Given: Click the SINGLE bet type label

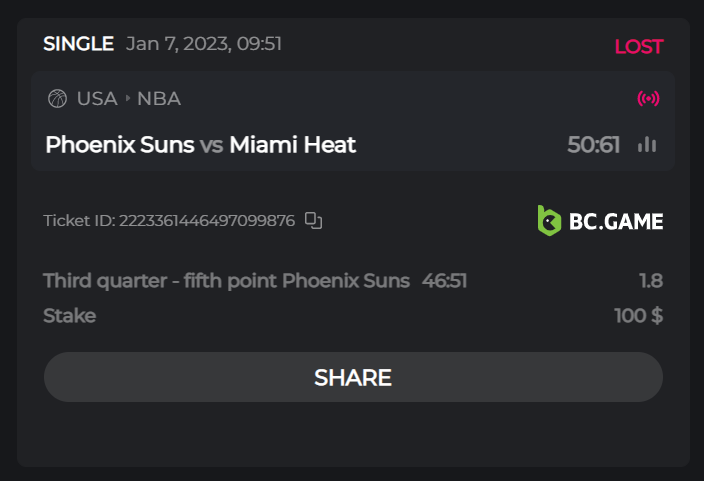Looking at the screenshot, I should click(x=78, y=43).
